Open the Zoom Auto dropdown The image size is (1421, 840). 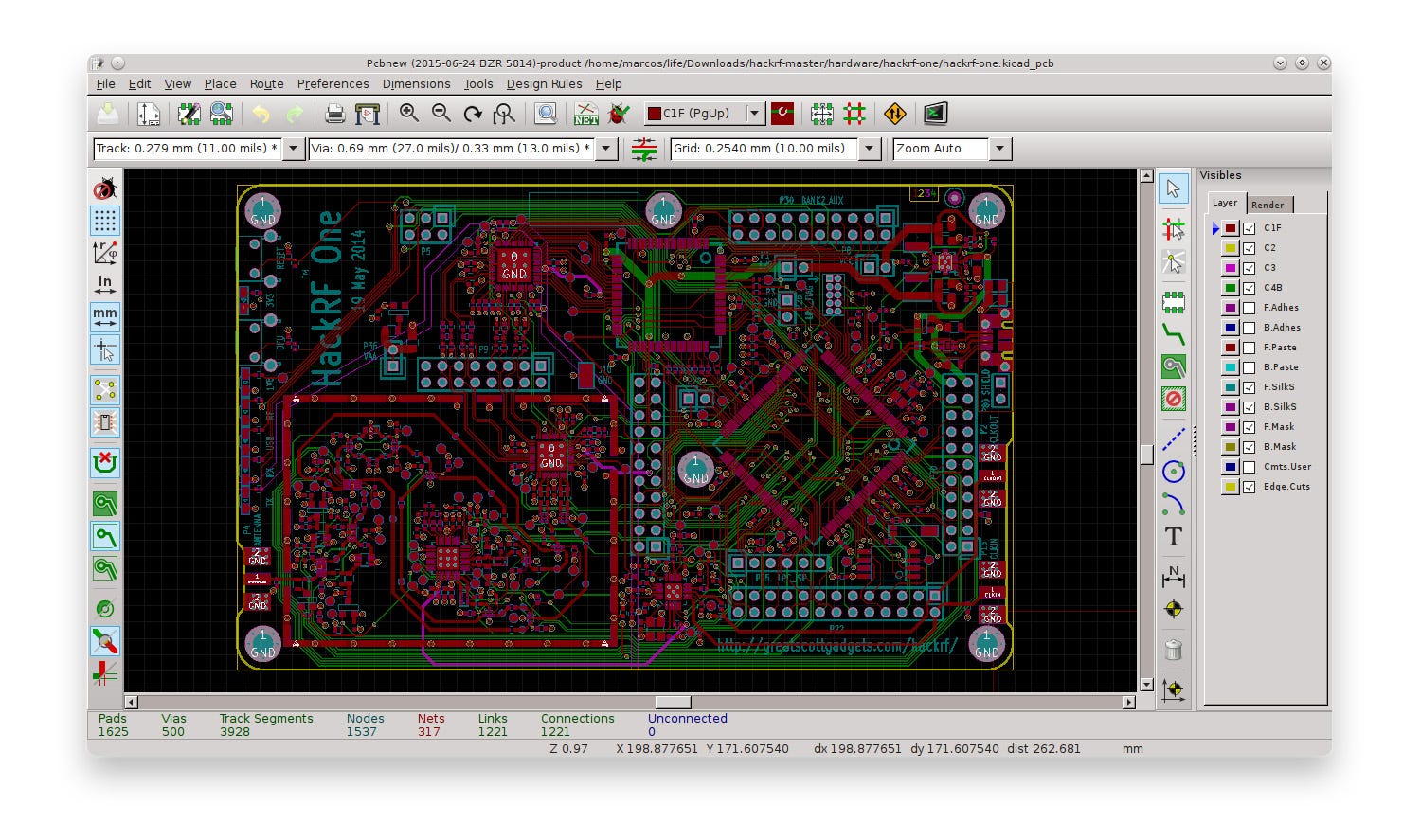[1000, 149]
